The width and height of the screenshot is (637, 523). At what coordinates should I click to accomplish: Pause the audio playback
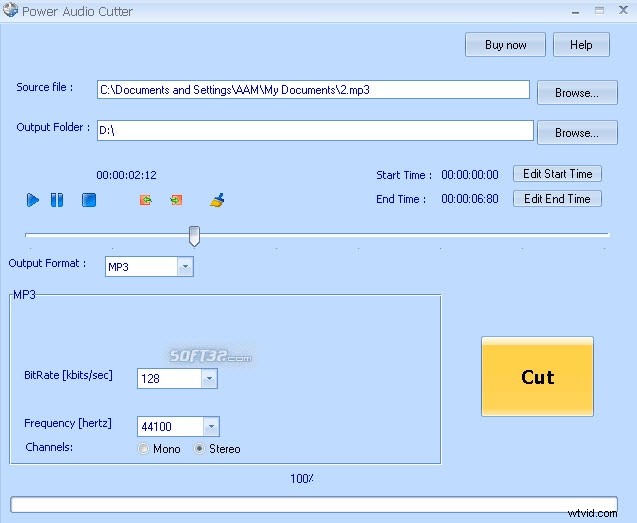[57, 200]
